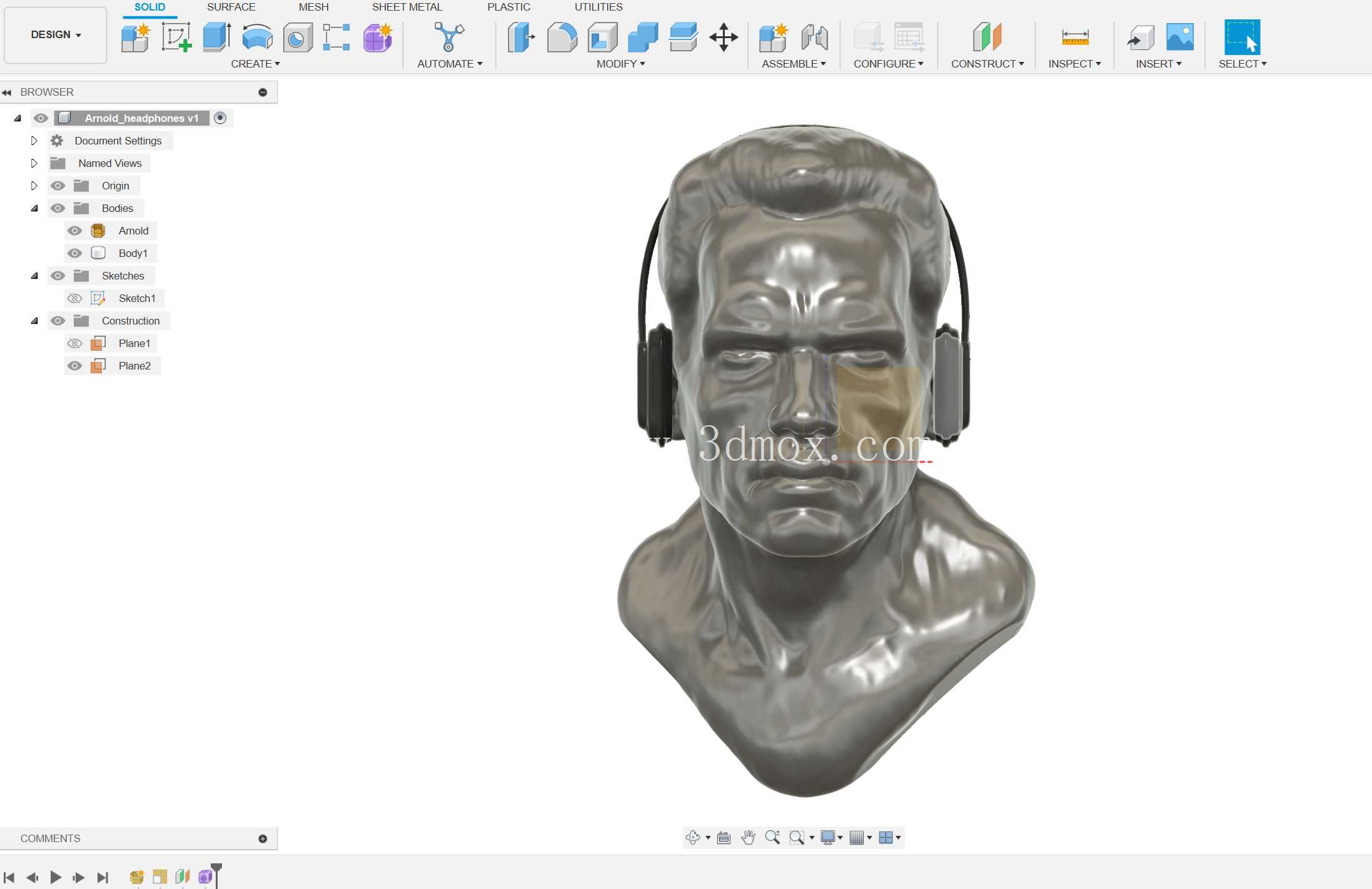Switch to the MESH tab
Screen dimensions: 1372x889
tap(314, 7)
